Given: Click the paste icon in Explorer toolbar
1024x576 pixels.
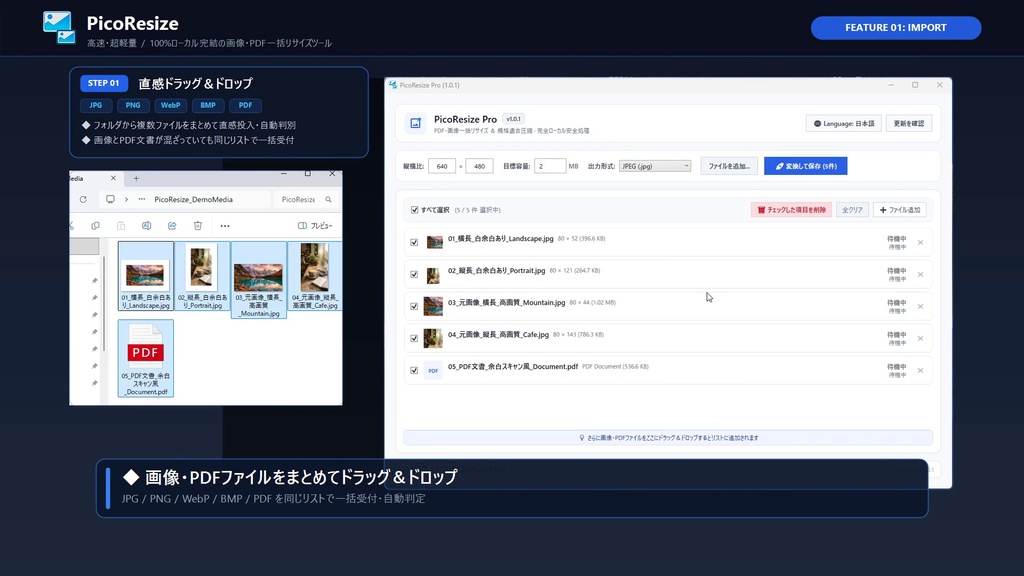Looking at the screenshot, I should click(x=121, y=225).
